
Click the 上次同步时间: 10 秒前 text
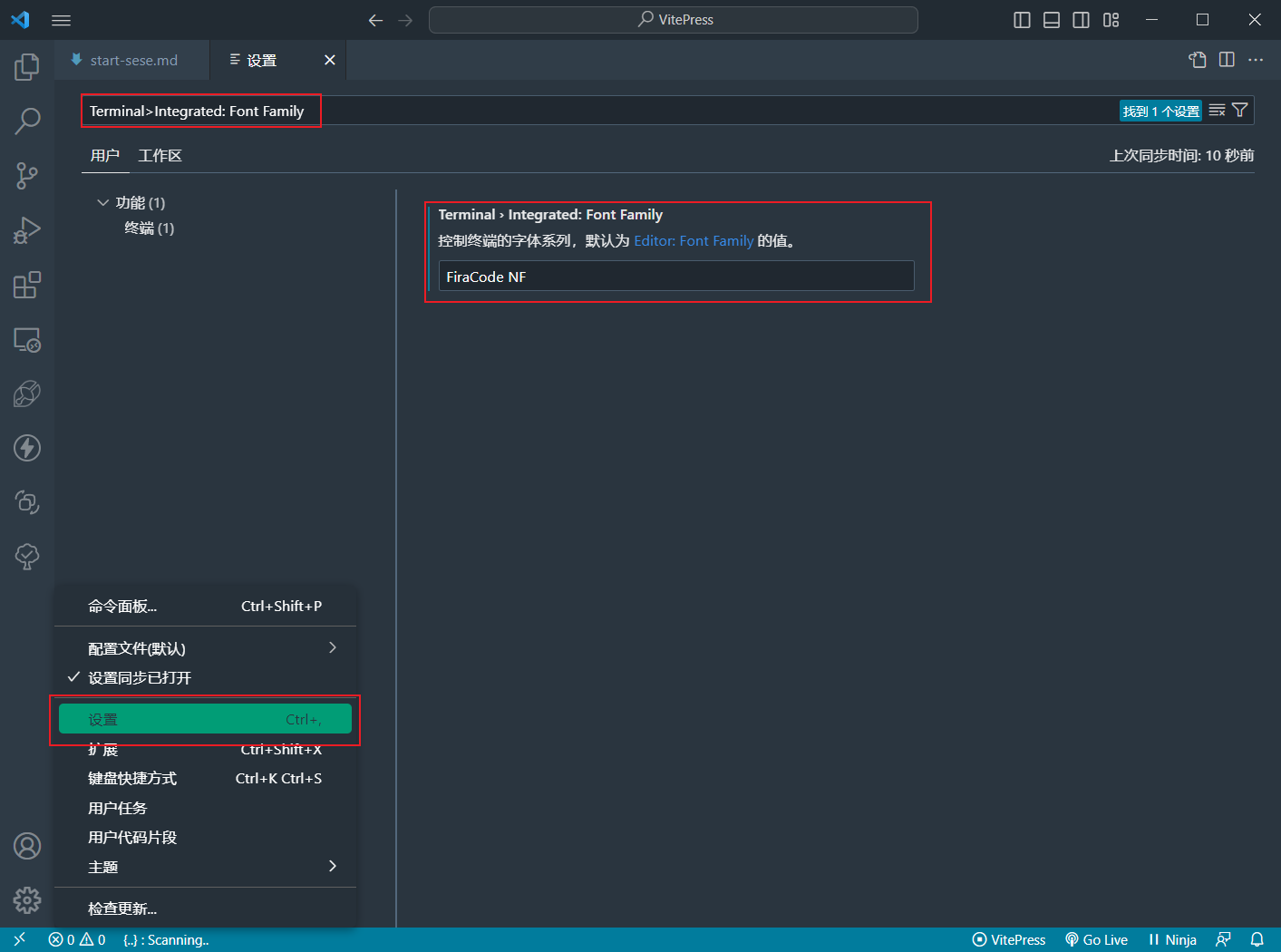click(1181, 156)
